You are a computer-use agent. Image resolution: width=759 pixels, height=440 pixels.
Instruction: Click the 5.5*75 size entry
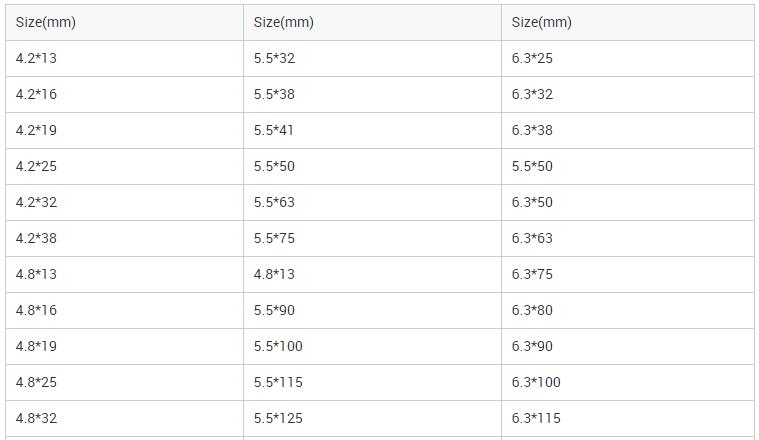372,239
